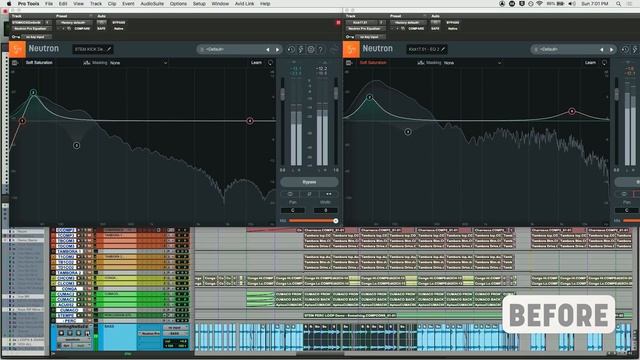Adjust the Mix slider in left Neutron
This screenshot has height=360, width=640.
(313, 221)
